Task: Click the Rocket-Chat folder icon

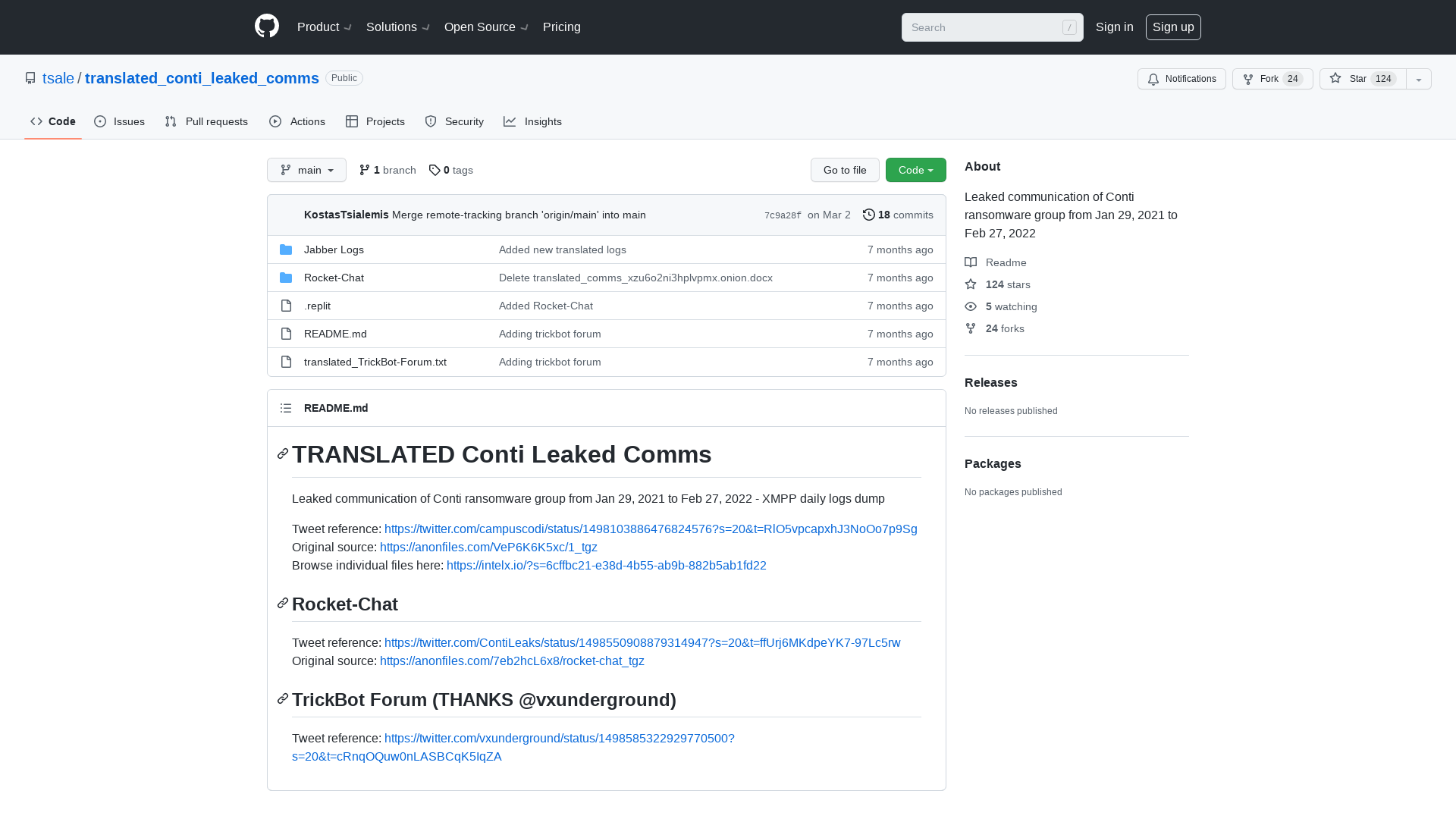Action: 286,278
